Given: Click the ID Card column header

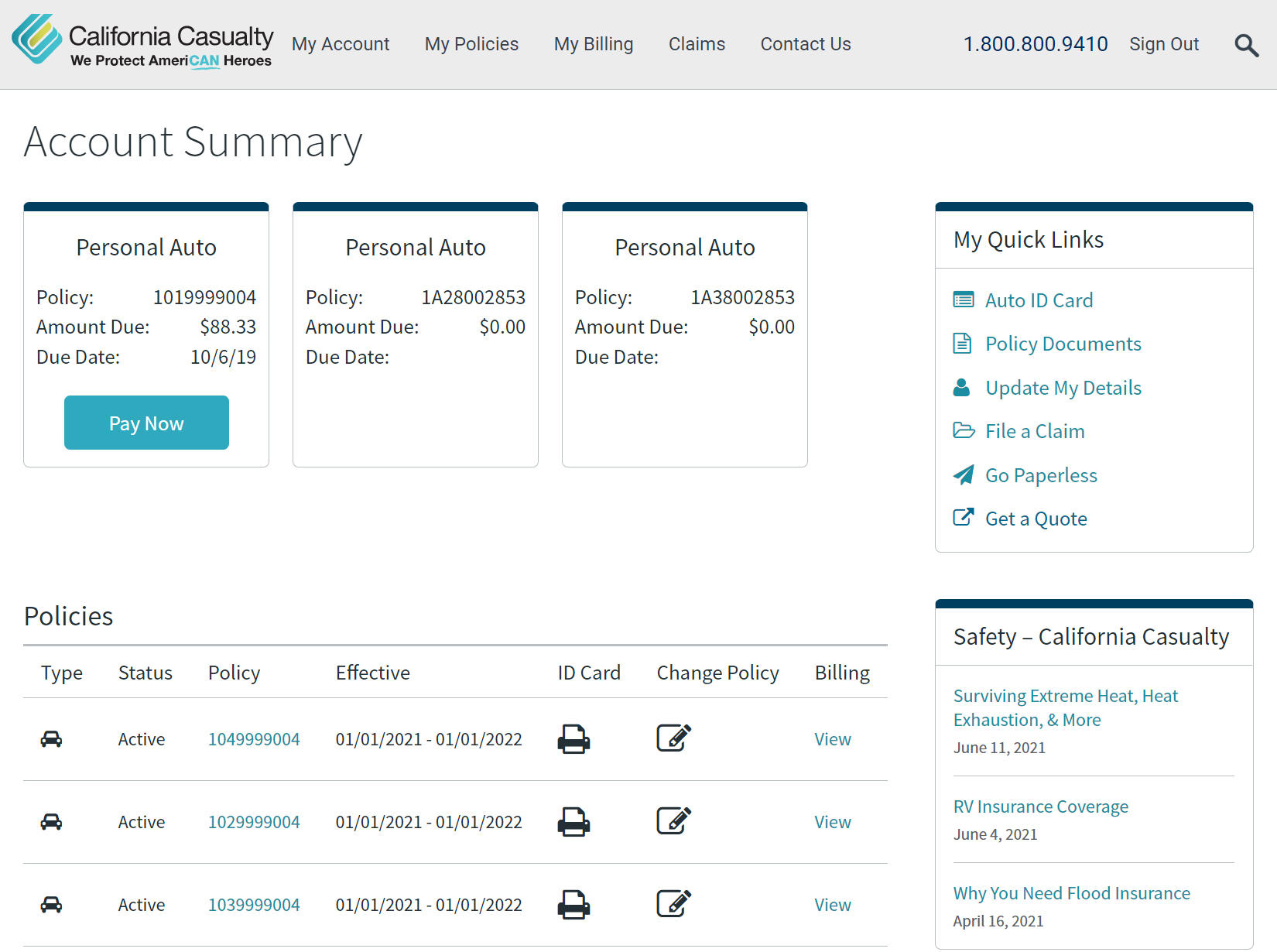Looking at the screenshot, I should tap(589, 673).
